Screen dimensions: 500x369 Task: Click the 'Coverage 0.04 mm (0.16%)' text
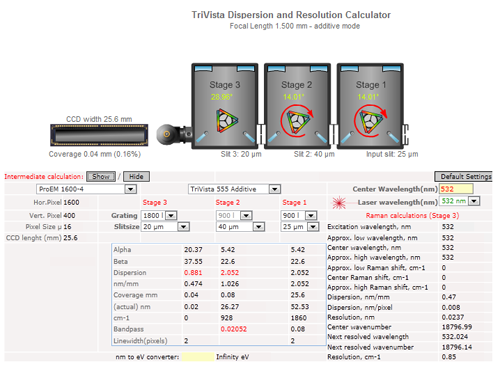click(95, 154)
